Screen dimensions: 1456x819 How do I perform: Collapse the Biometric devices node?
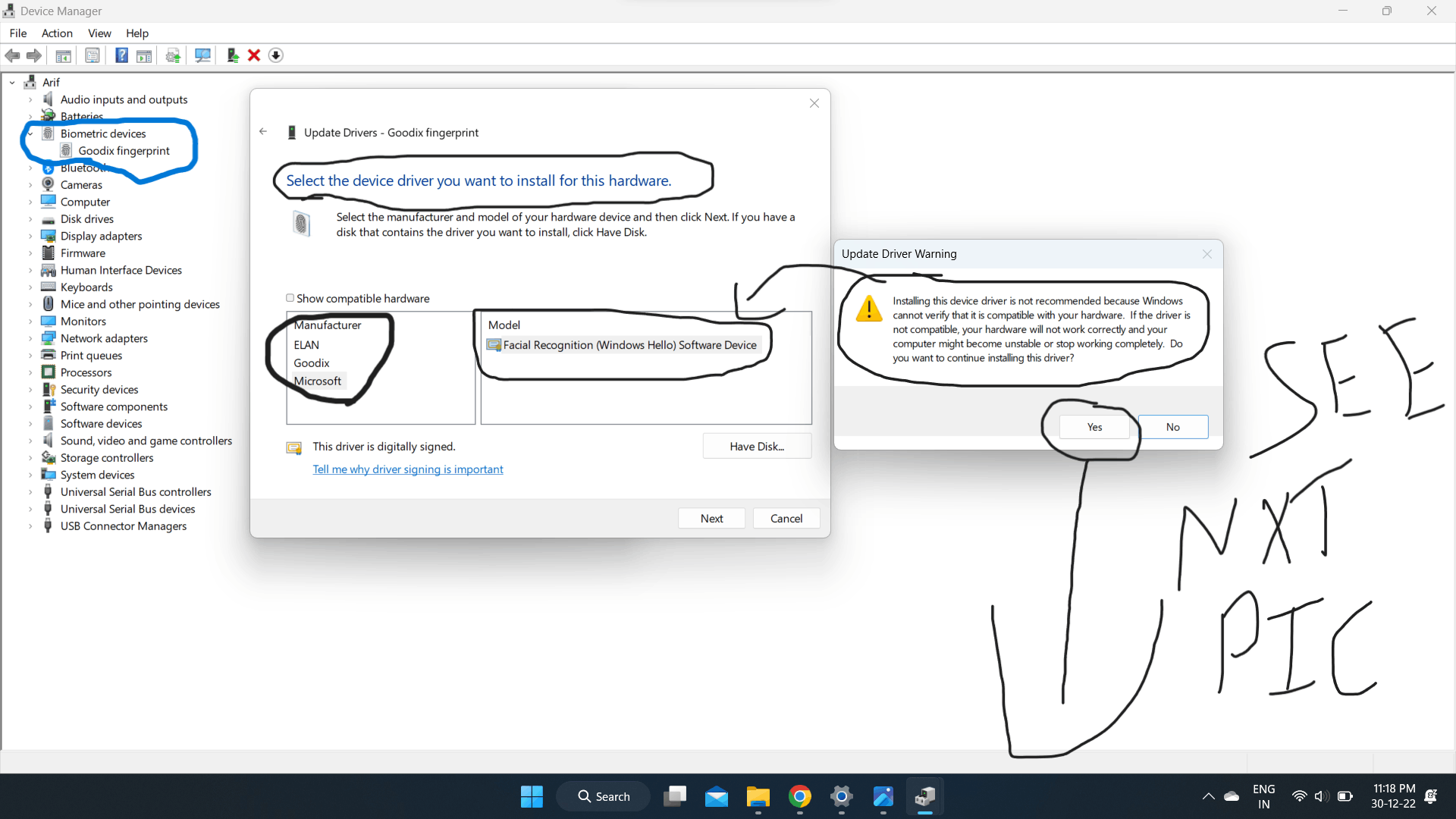pos(30,133)
